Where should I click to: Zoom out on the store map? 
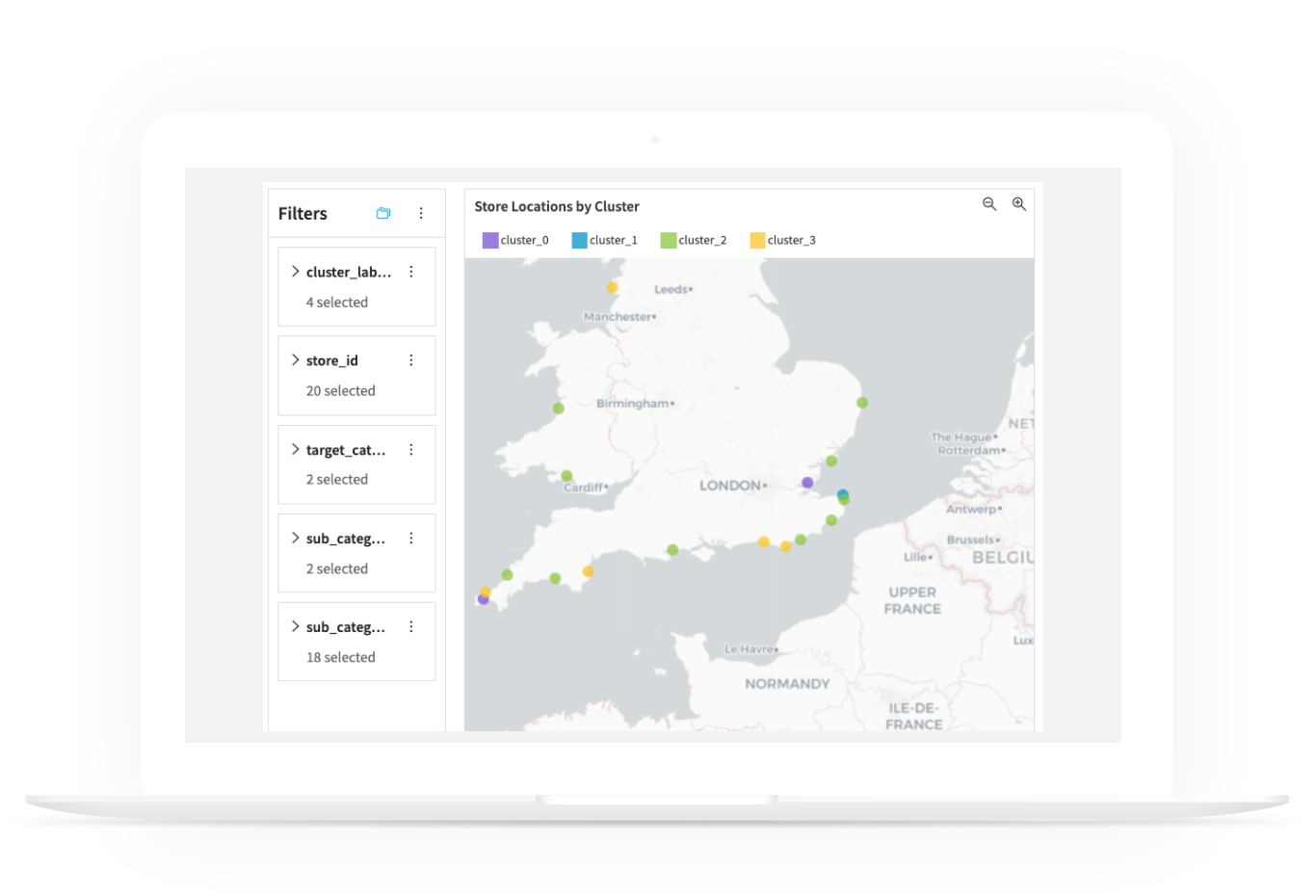point(989,204)
